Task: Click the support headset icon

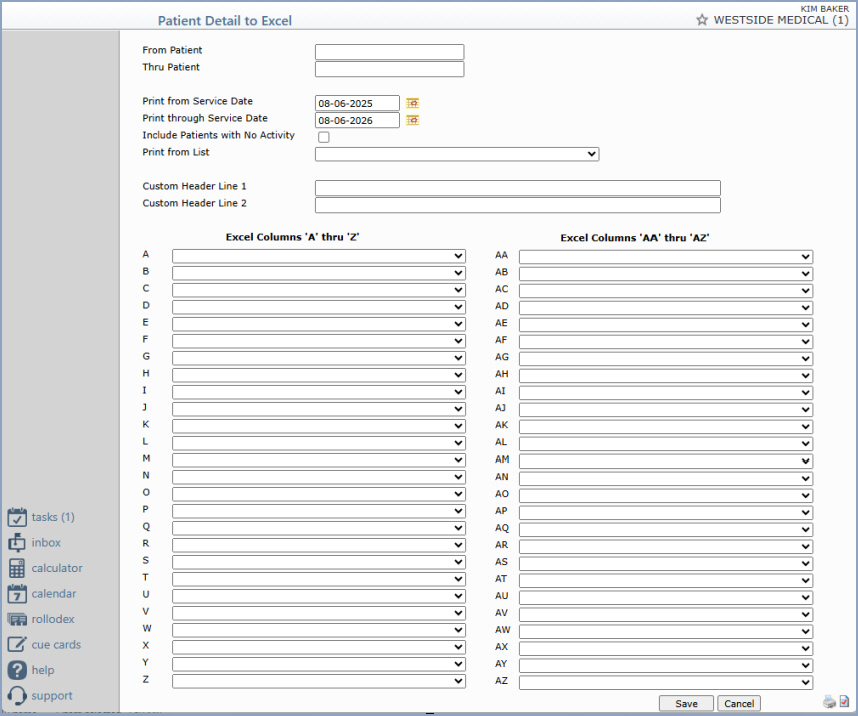Action: tap(17, 696)
